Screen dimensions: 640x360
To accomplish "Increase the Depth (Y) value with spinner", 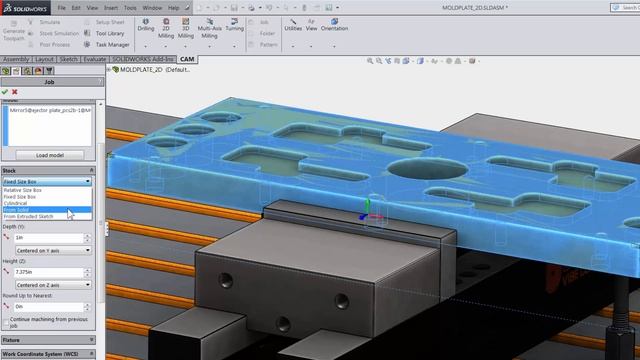I will [x=87, y=235].
